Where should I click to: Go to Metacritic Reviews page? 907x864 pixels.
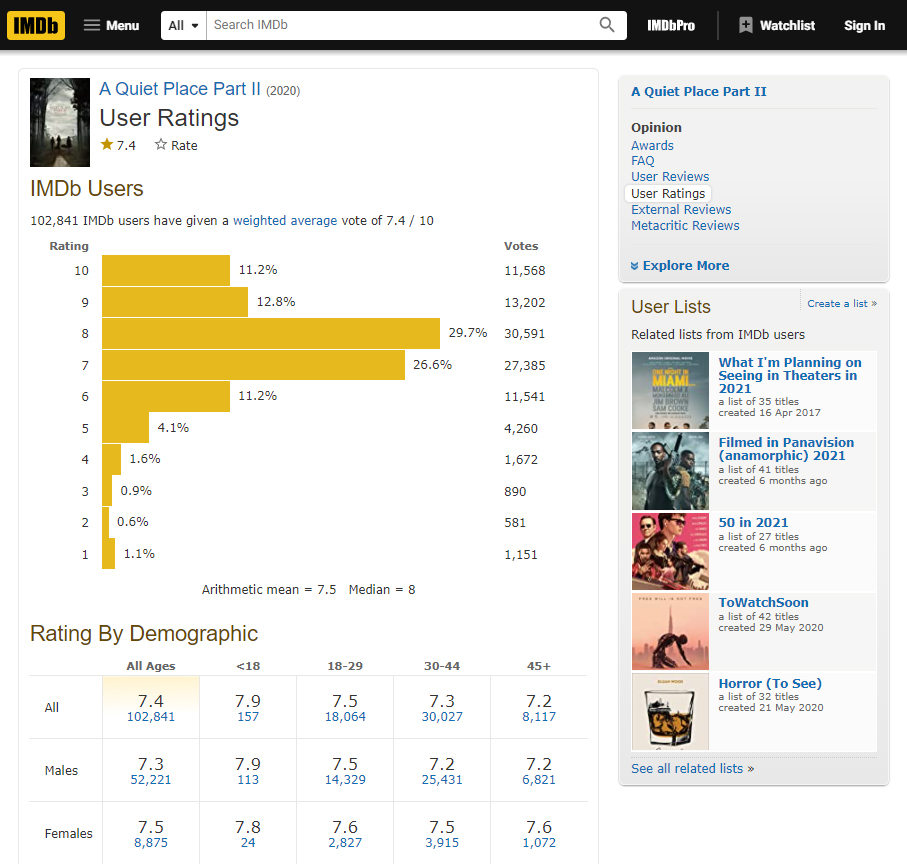pos(685,226)
